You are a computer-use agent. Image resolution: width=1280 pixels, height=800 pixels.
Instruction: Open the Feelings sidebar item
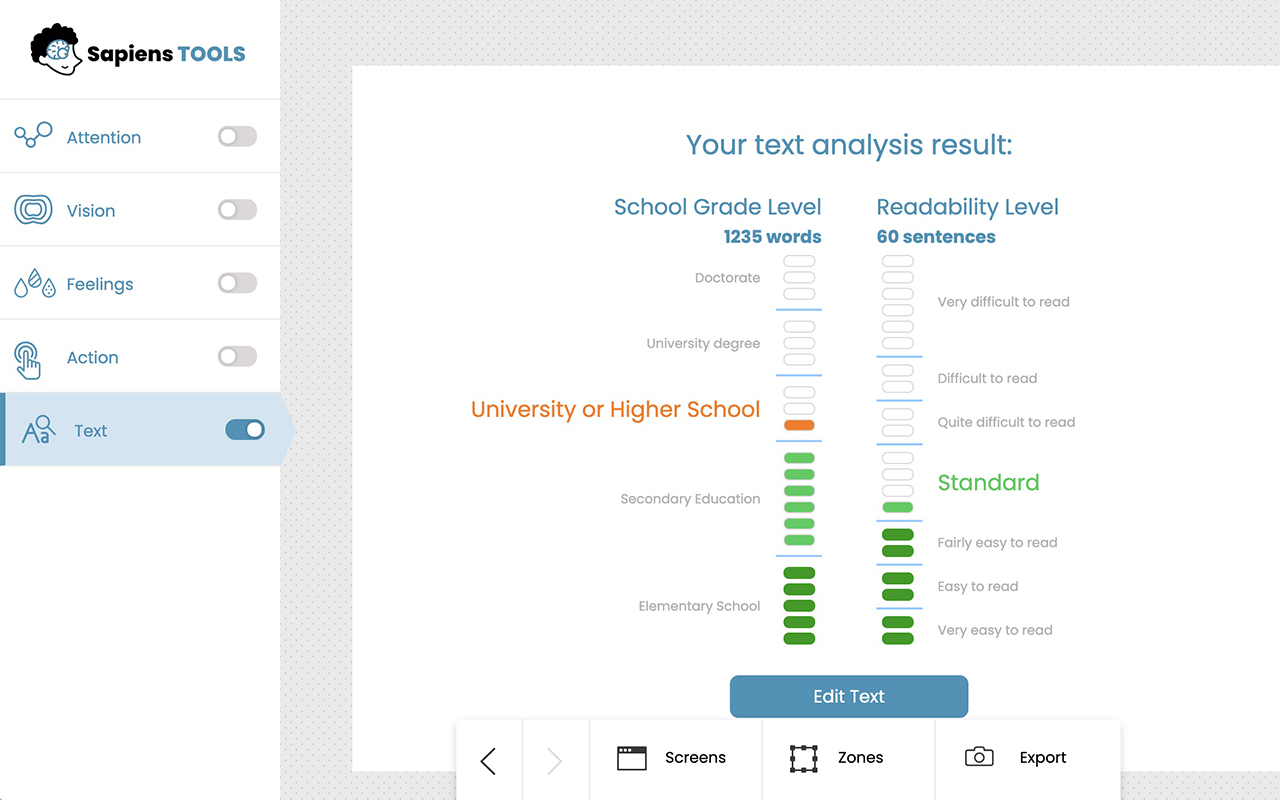pyautogui.click(x=100, y=284)
